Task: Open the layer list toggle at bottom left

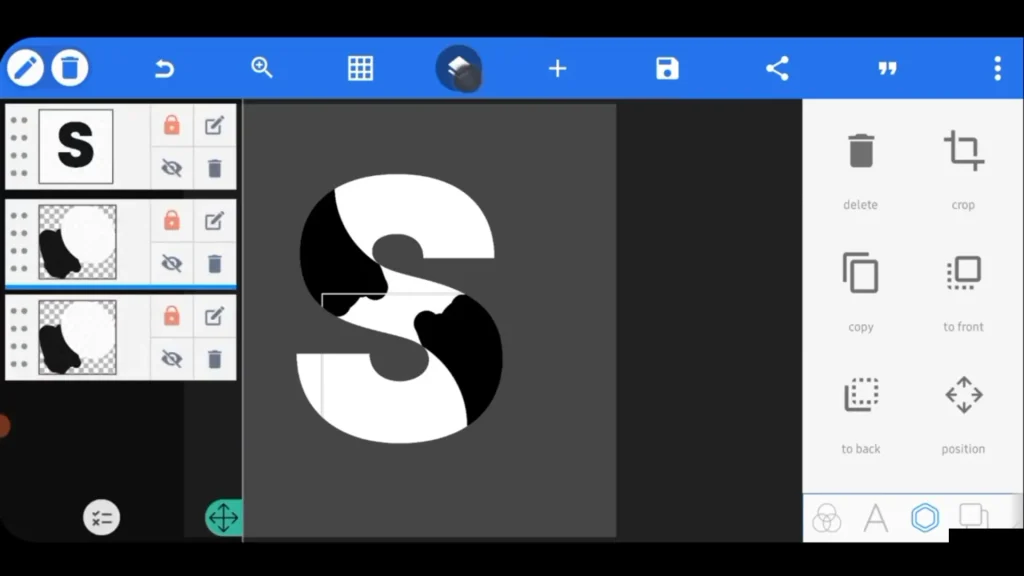Action: pyautogui.click(x=101, y=517)
